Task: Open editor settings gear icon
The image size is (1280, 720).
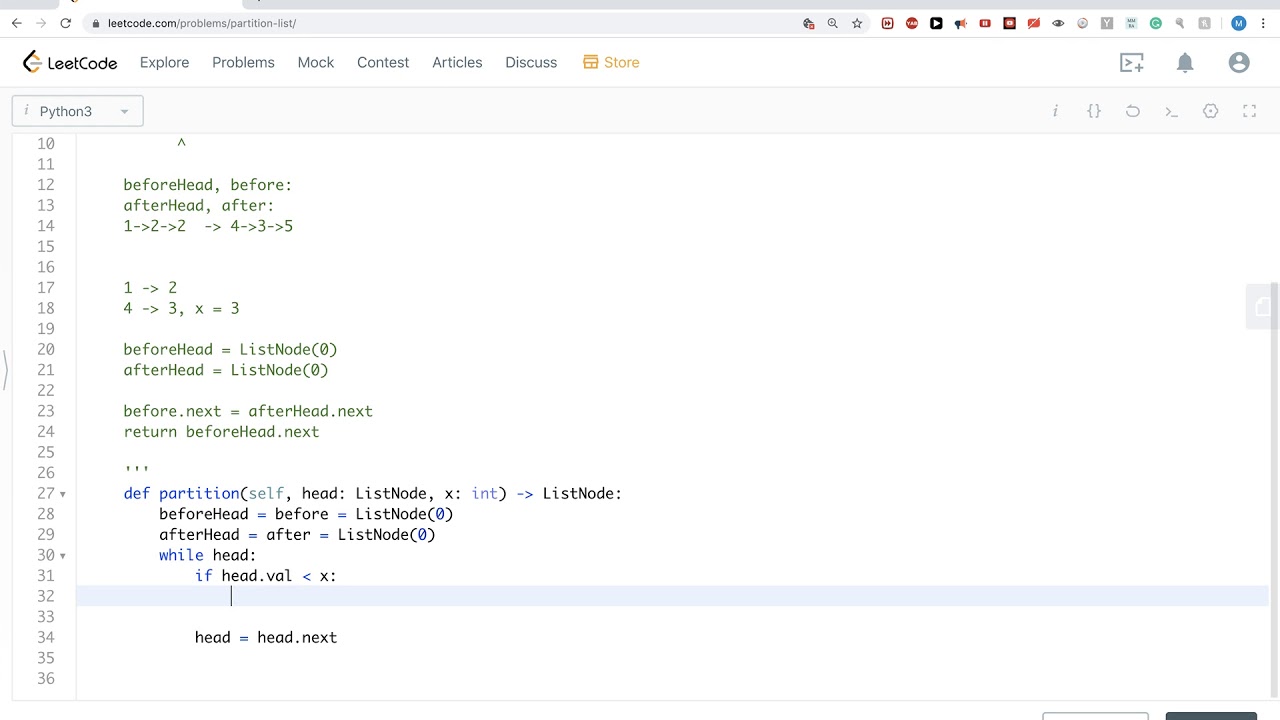Action: pos(1211,111)
